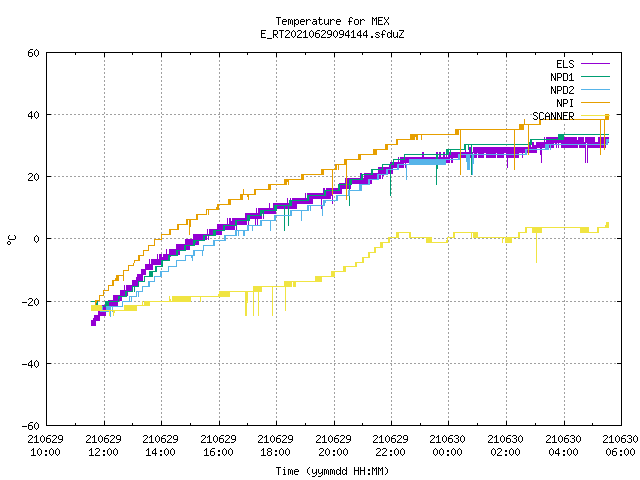
Task: Click the y-axis label 60
Action: pos(33,53)
